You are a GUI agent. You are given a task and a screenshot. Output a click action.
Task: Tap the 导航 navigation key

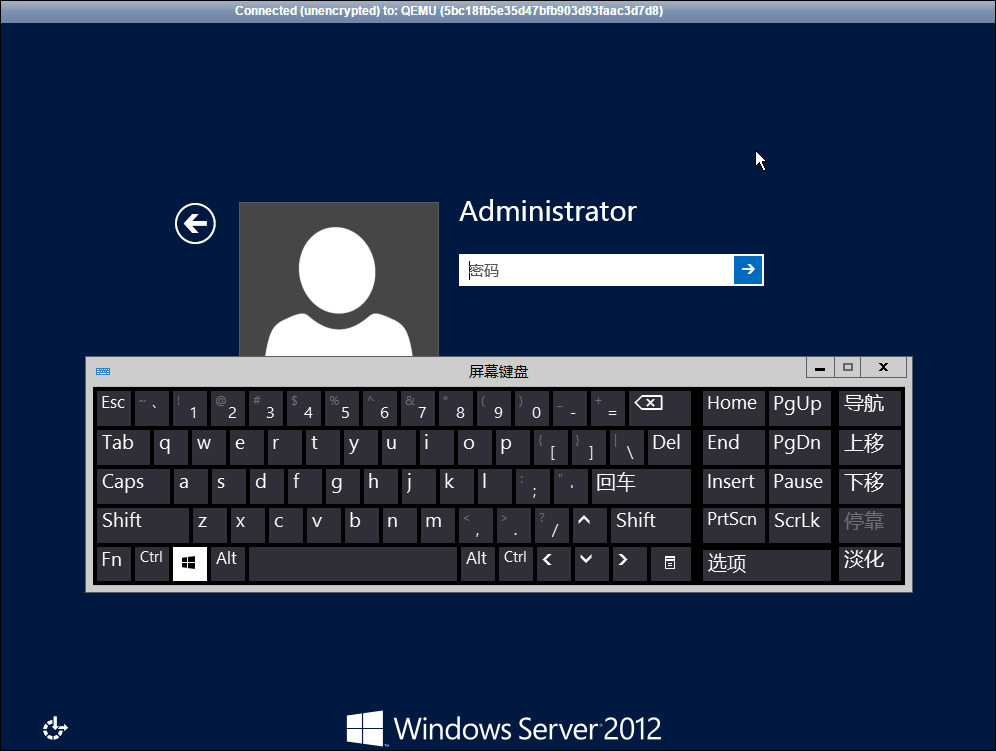pyautogui.click(x=870, y=408)
